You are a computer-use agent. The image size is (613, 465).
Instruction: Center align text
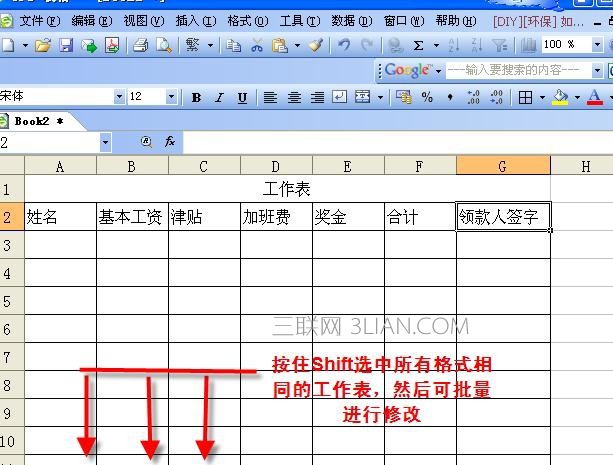(294, 97)
